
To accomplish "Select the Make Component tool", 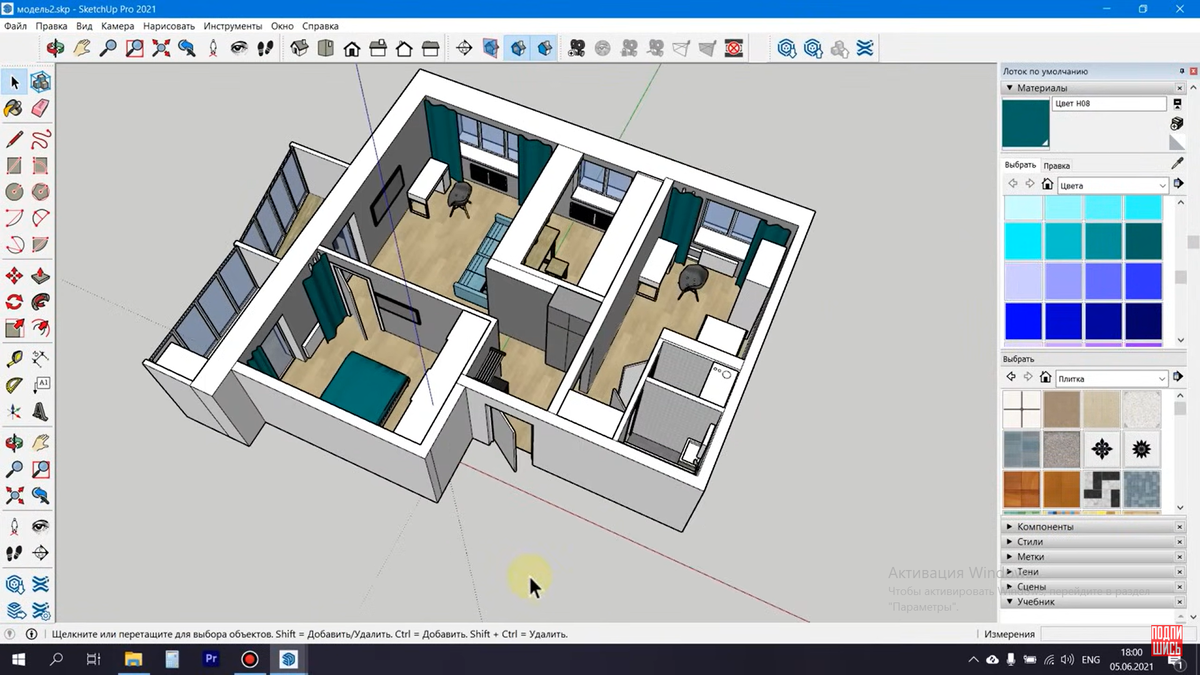I will (x=41, y=82).
